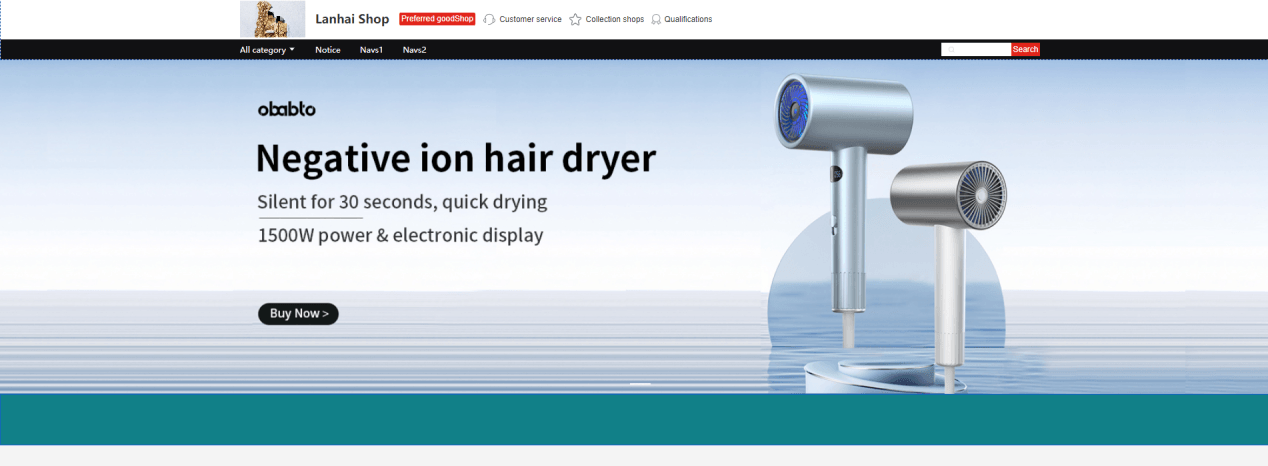This screenshot has height=466, width=1268.
Task: Open the Notice navigation item
Action: pyautogui.click(x=328, y=50)
